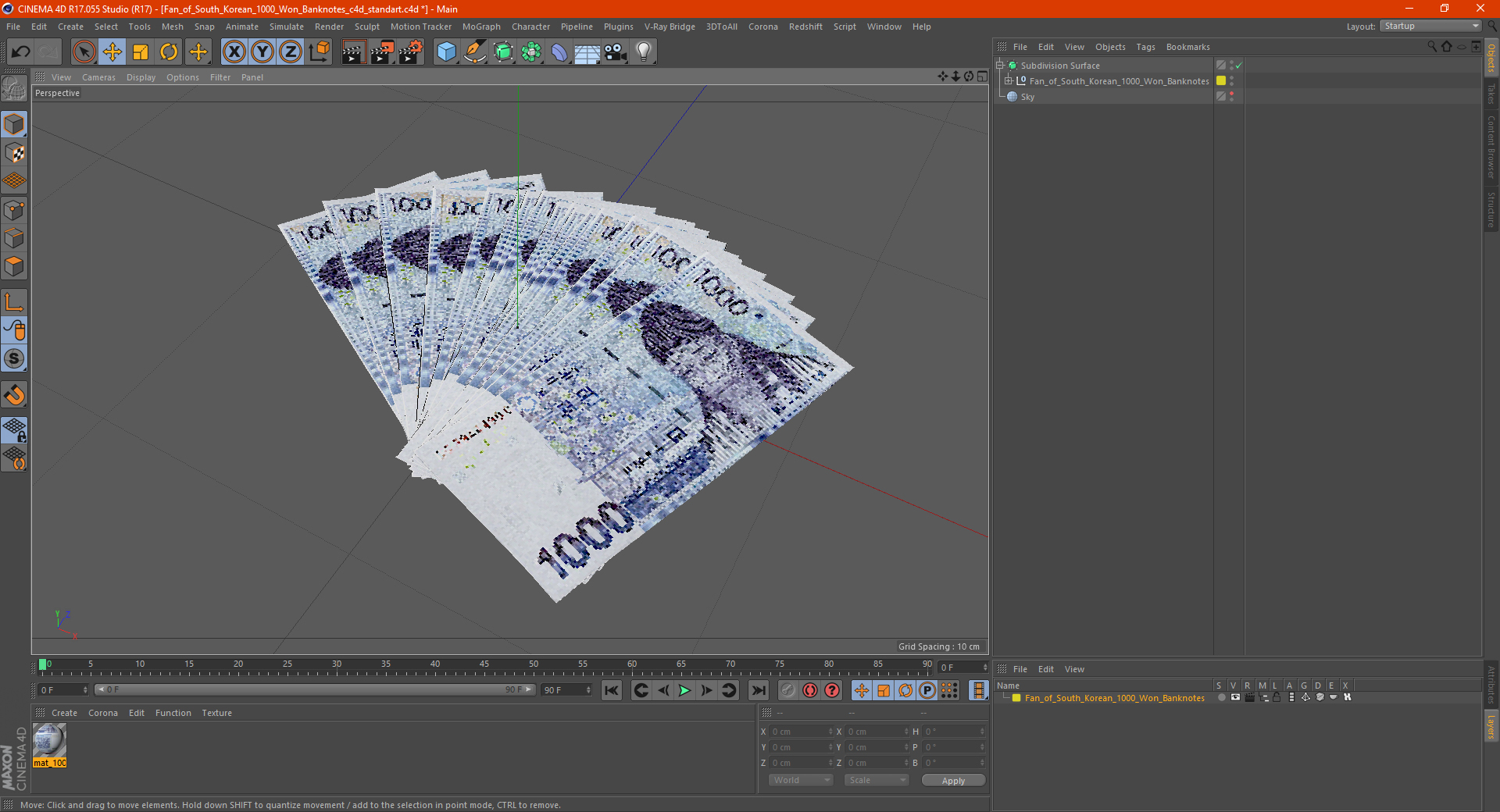Toggle Subdivision Surface enable checkmark
The image size is (1500, 812).
pos(1238,66)
